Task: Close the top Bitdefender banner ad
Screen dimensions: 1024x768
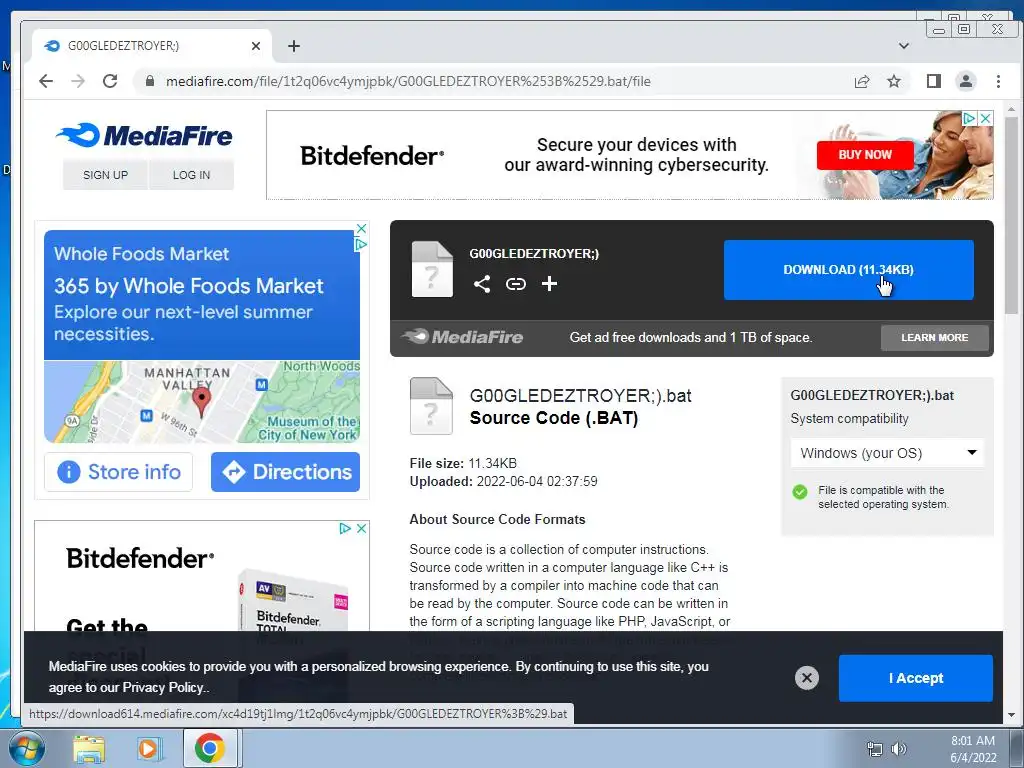Action: click(986, 118)
